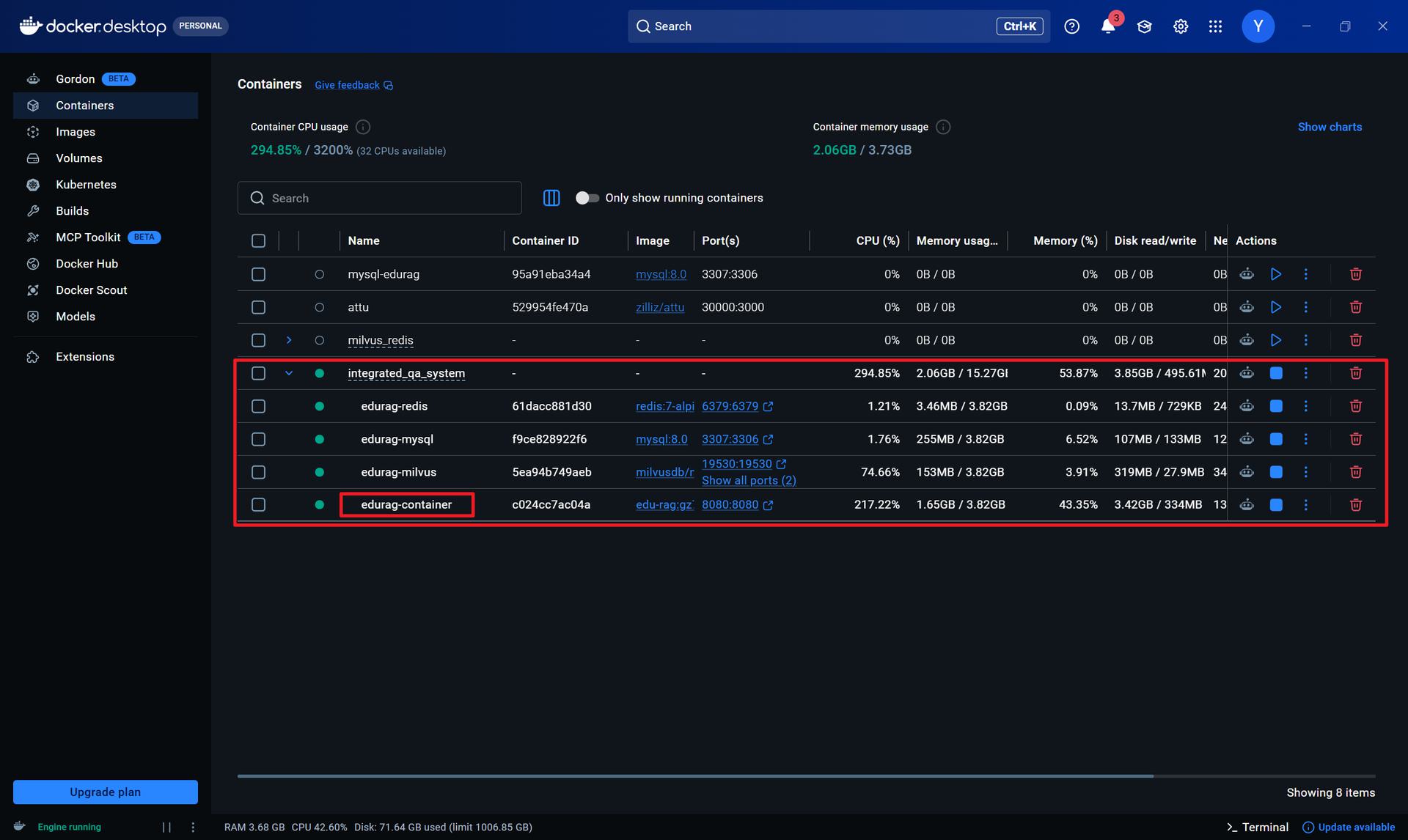
Task: Open Kubernetes in the sidebar
Action: [106, 185]
